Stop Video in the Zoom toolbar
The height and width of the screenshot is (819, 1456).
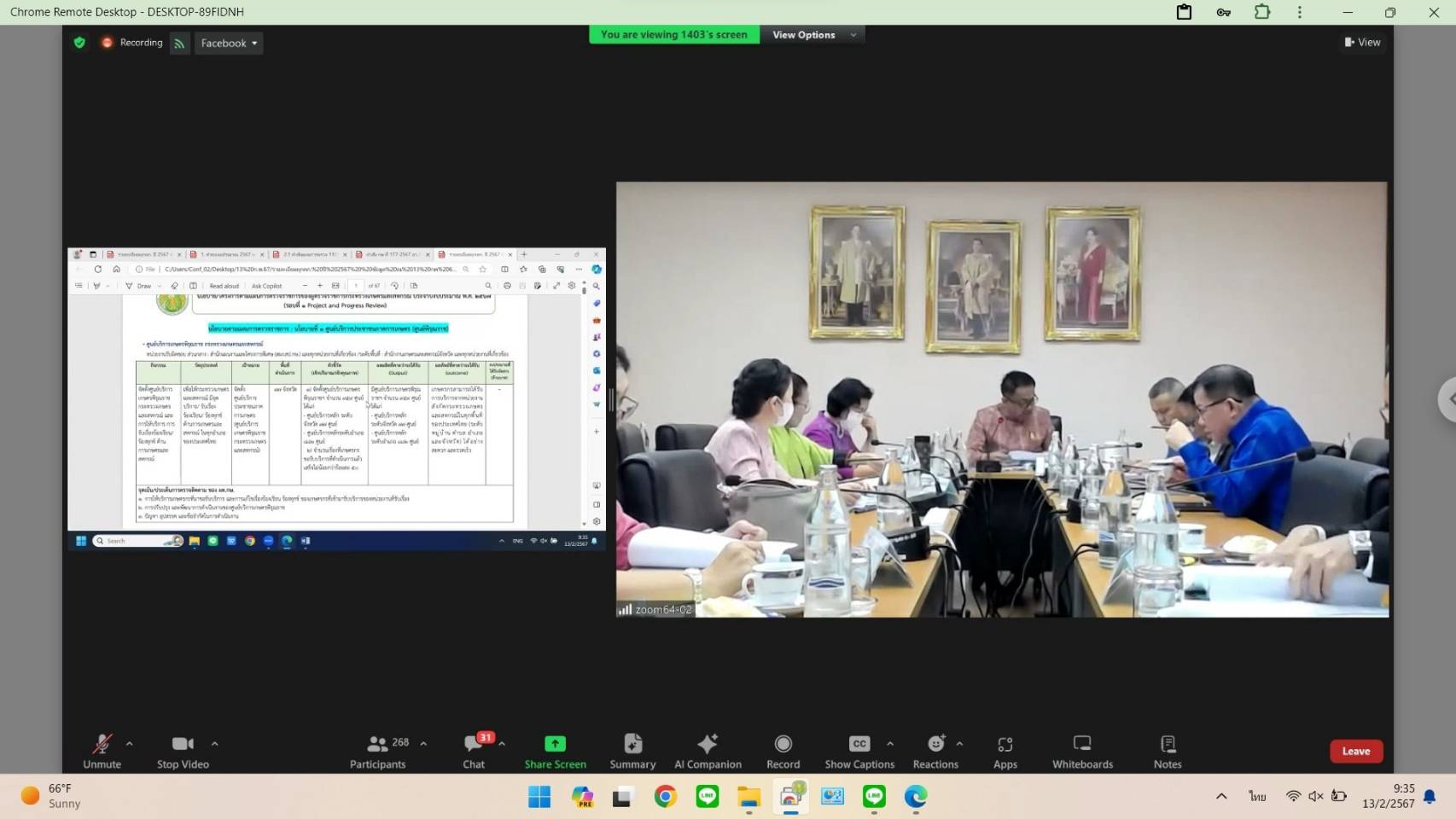[183, 751]
